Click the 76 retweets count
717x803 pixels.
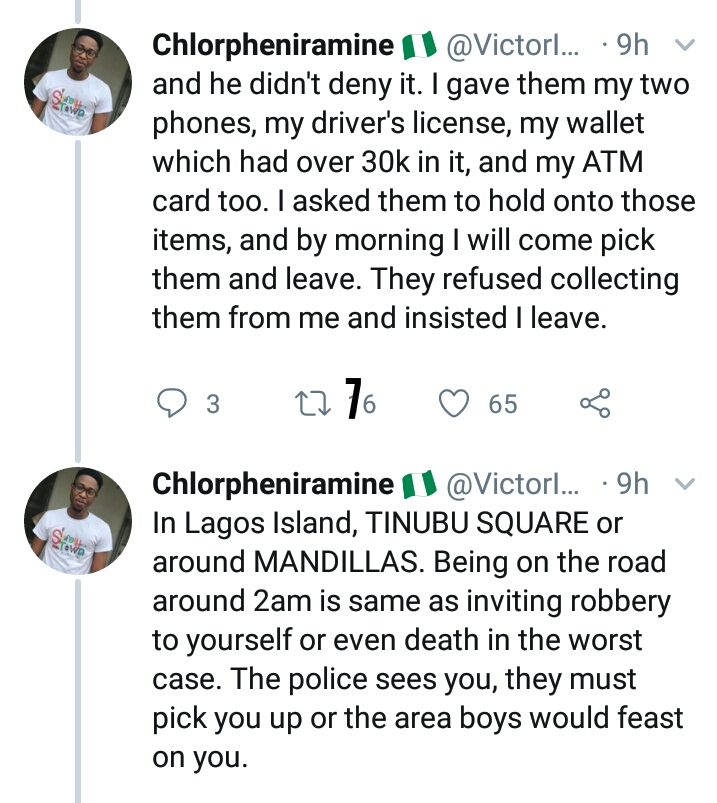point(359,403)
